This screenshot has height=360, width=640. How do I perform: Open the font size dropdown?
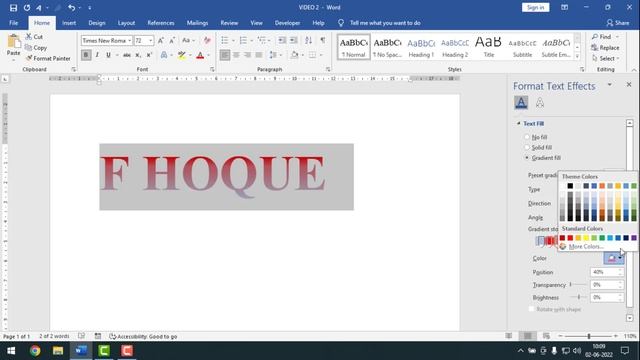[x=150, y=40]
